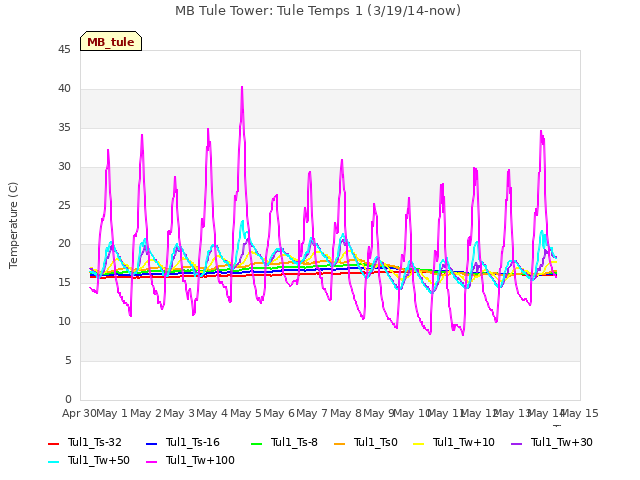
Task: Click the Tul1_Ts-8 legend label
Action: coord(294,442)
